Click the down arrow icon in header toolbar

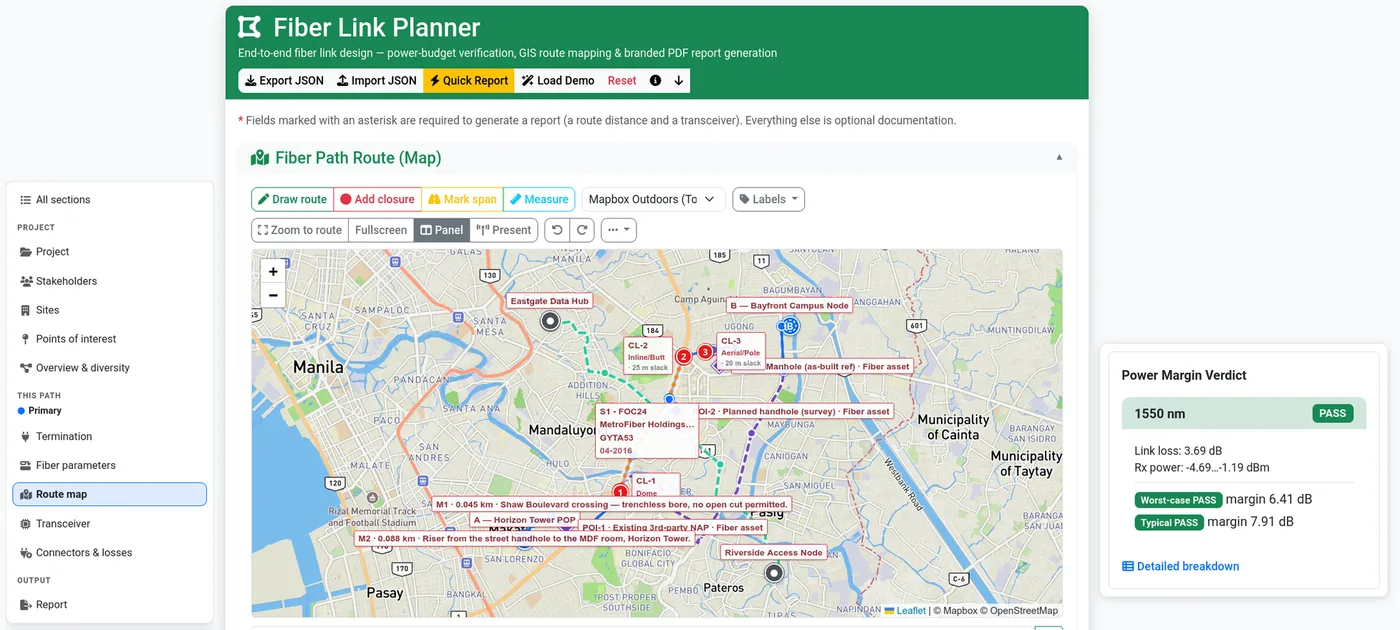(x=679, y=81)
